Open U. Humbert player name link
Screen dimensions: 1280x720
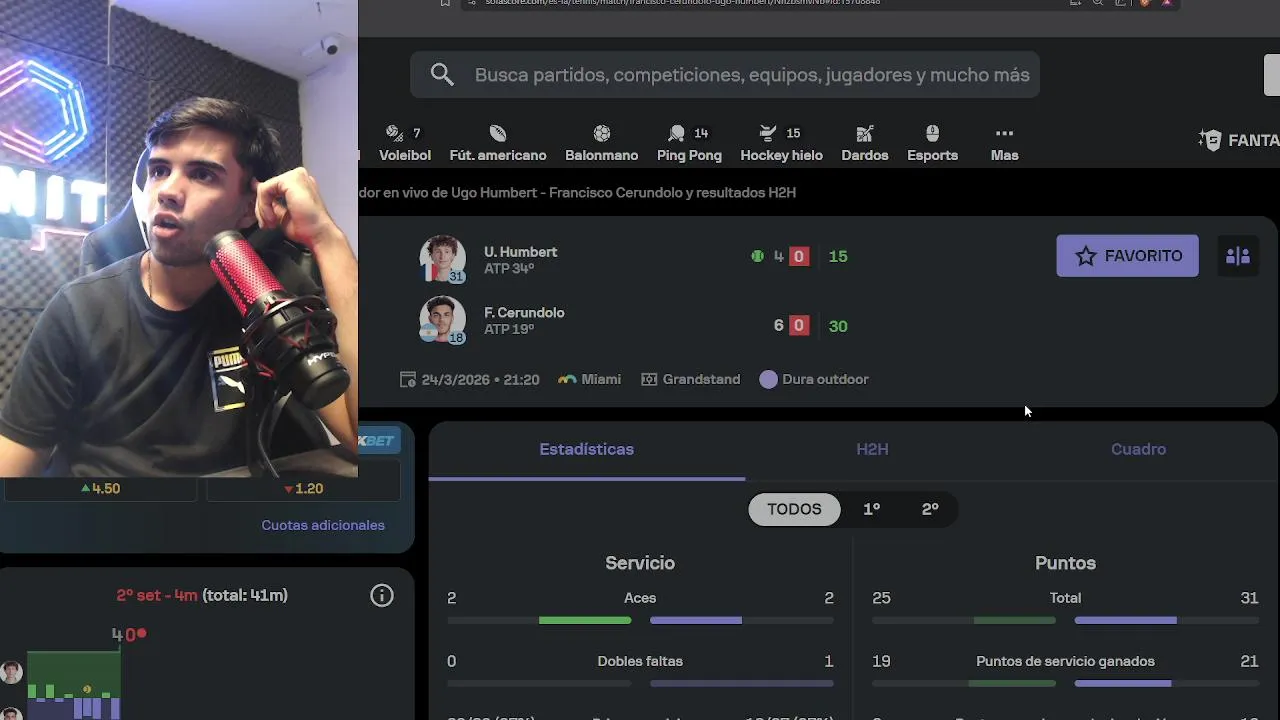click(x=520, y=252)
